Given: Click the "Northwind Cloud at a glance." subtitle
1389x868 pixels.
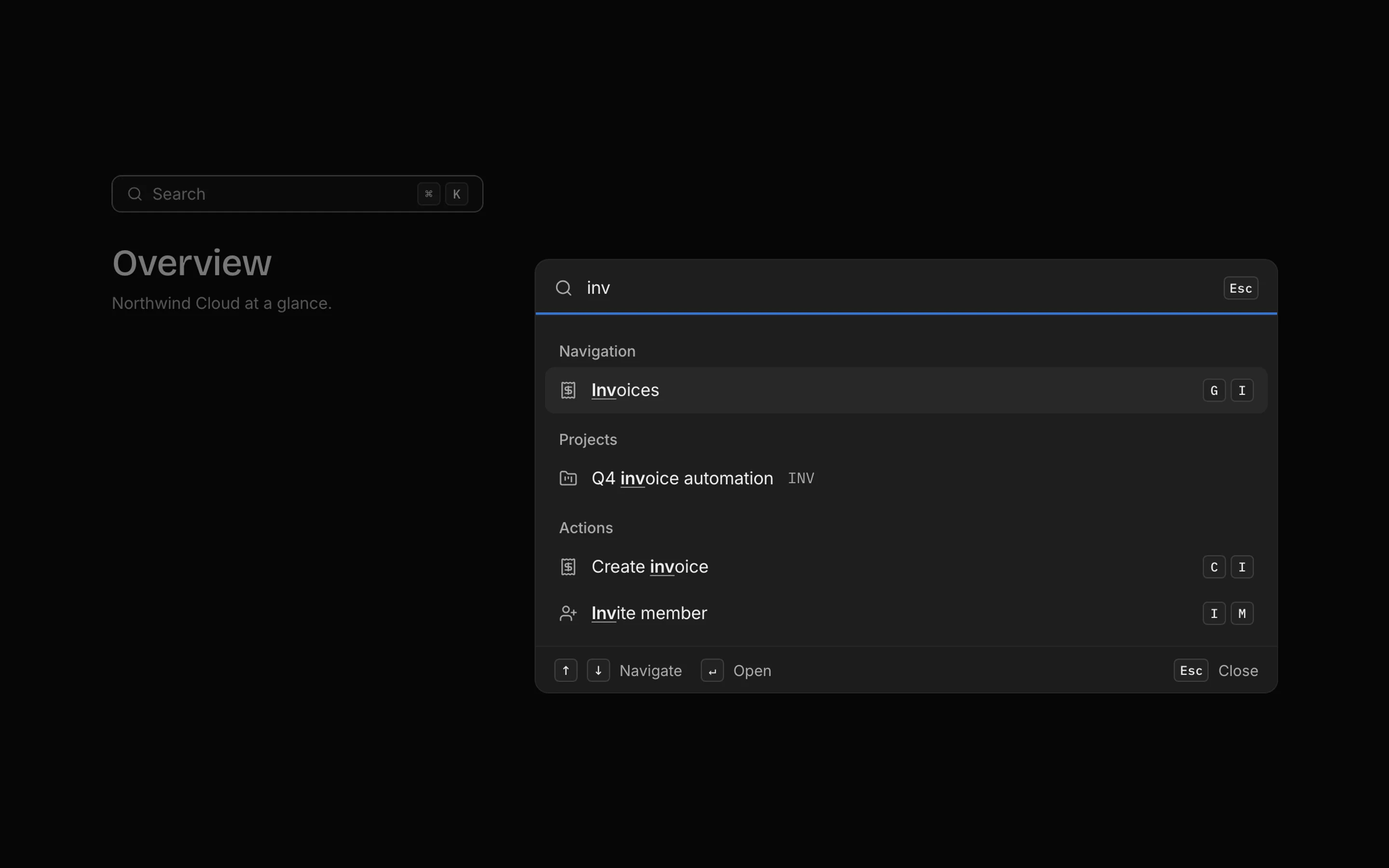Looking at the screenshot, I should pyautogui.click(x=221, y=303).
